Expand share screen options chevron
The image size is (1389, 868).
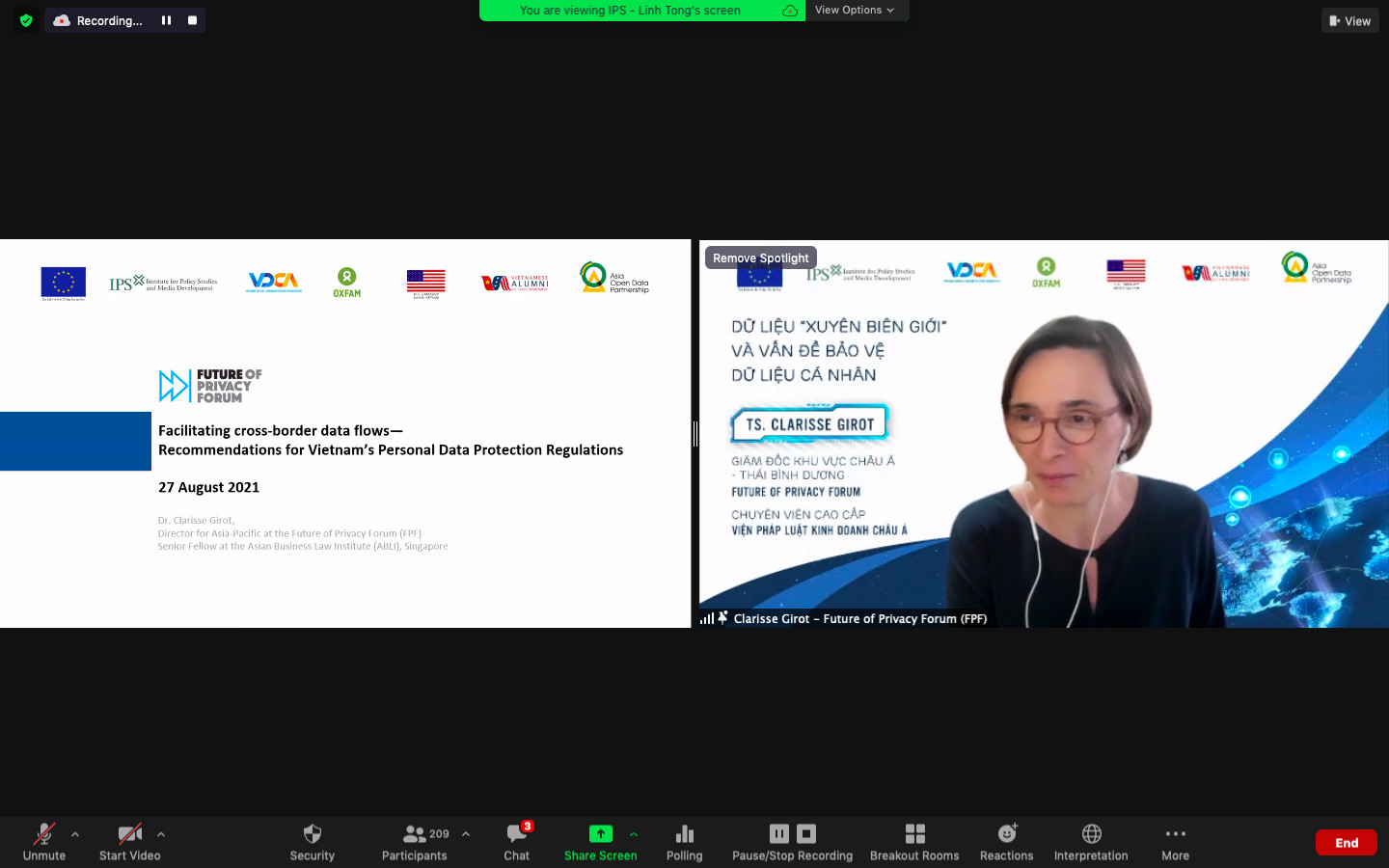634,834
